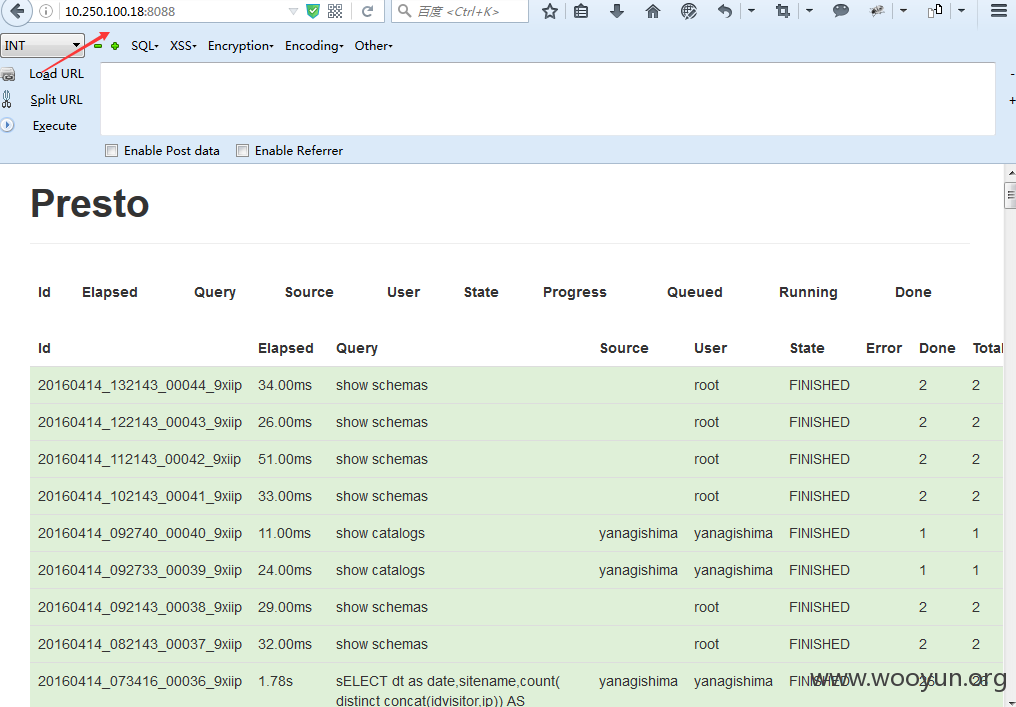
Task: Click the Error column header
Action: coord(884,348)
